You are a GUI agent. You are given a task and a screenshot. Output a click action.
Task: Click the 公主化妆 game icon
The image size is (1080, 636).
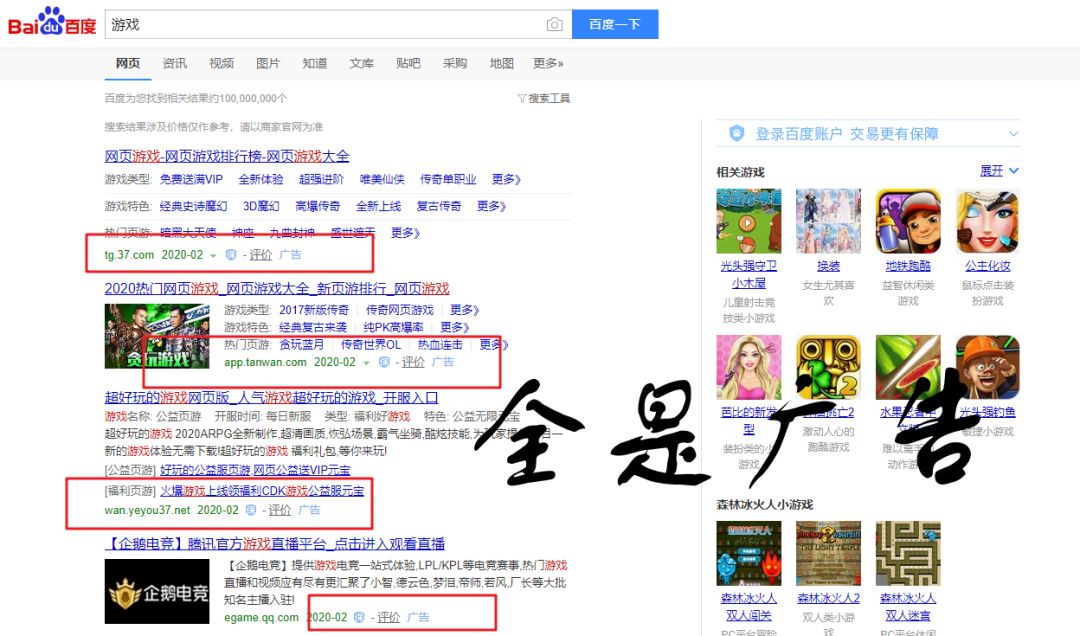pyautogui.click(x=987, y=219)
